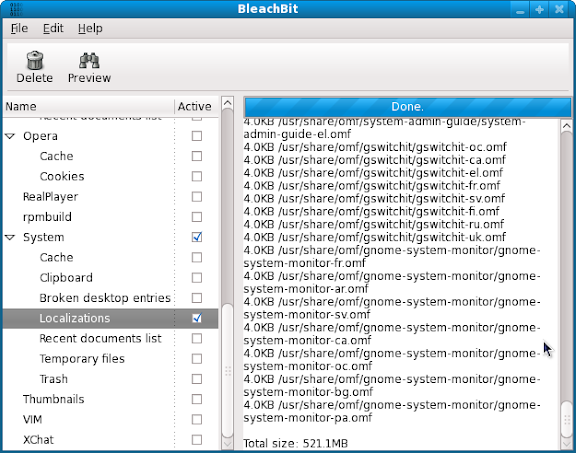The image size is (576, 453).
Task: Tick the System Recent documents list checkbox
Action: coord(197,338)
